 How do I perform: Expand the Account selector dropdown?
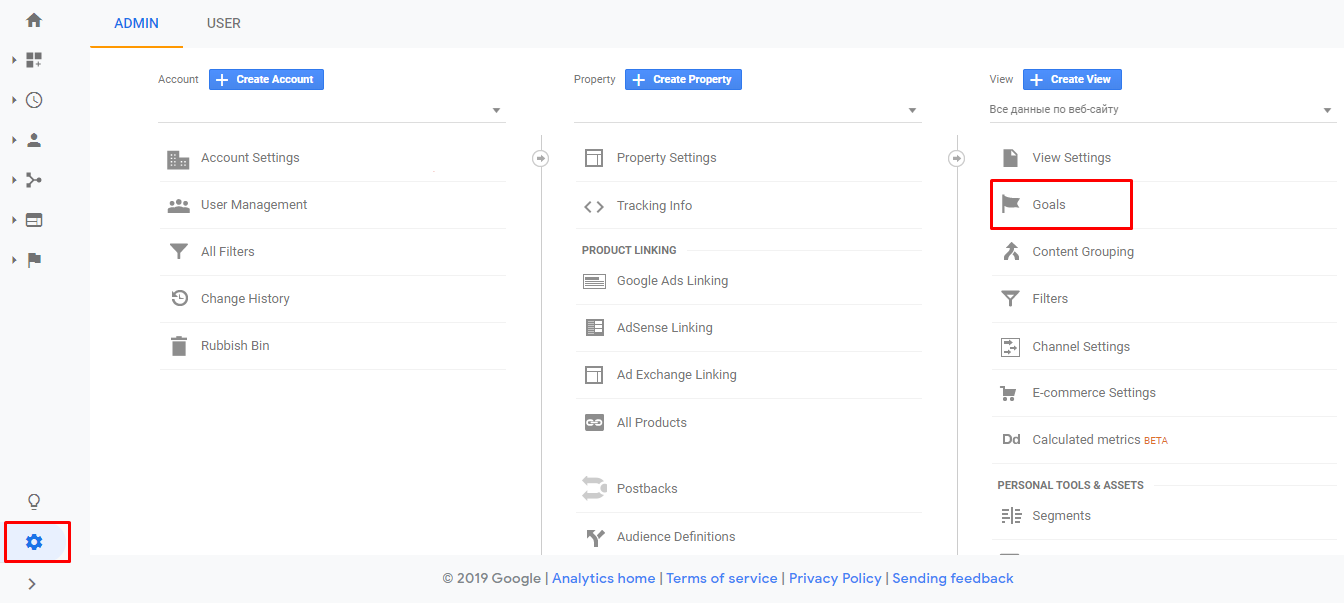point(495,110)
